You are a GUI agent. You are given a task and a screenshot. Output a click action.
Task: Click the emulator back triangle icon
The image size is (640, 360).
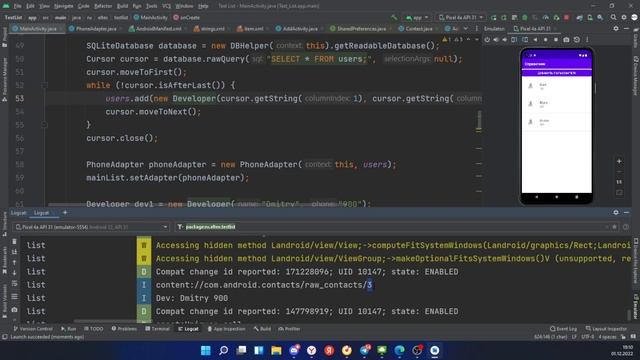(x=535, y=40)
